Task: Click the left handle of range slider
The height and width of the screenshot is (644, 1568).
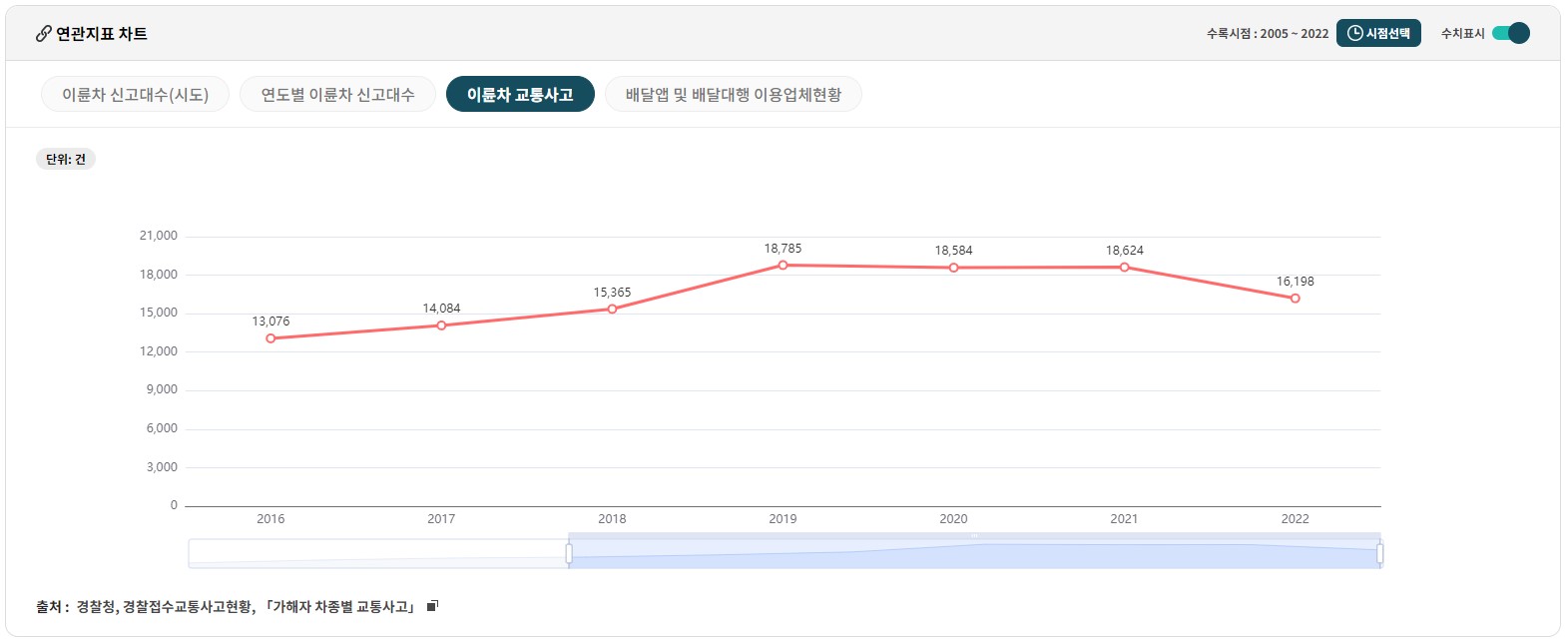Action: (x=569, y=553)
